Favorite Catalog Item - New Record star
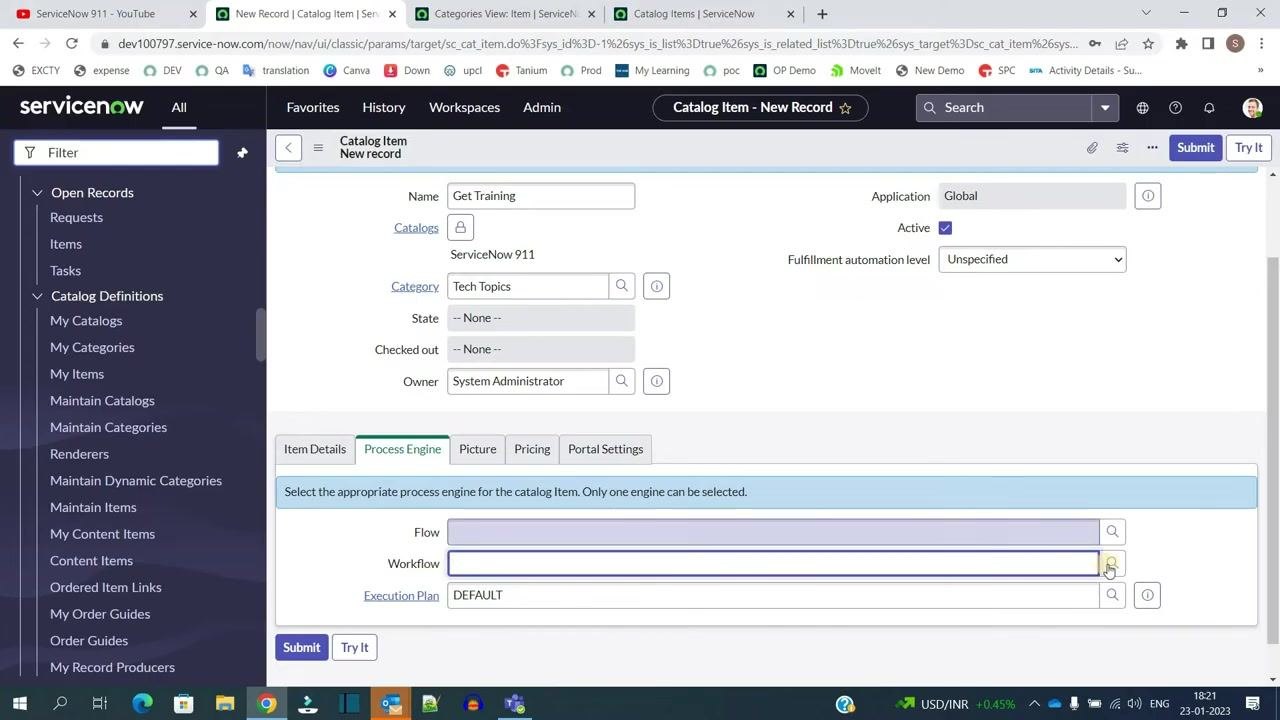This screenshot has width=1280, height=720. tap(845, 108)
